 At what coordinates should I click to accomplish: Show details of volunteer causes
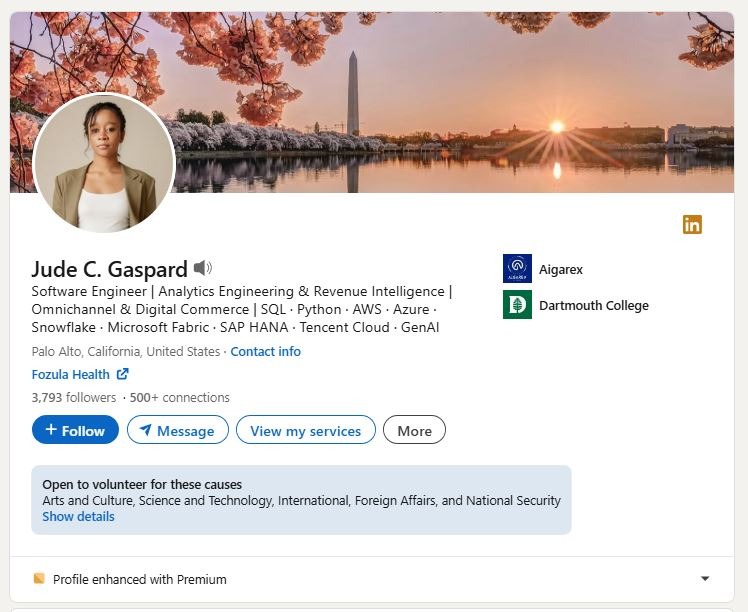tap(78, 517)
